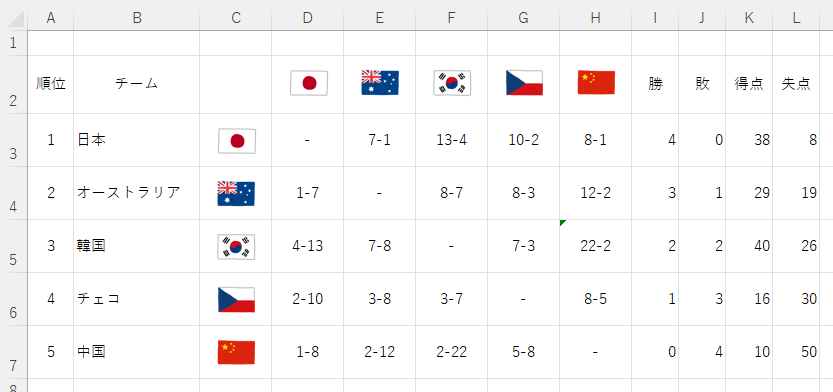This screenshot has width=833, height=392.
Task: Click the Australia flag in header row
Action: [x=380, y=82]
